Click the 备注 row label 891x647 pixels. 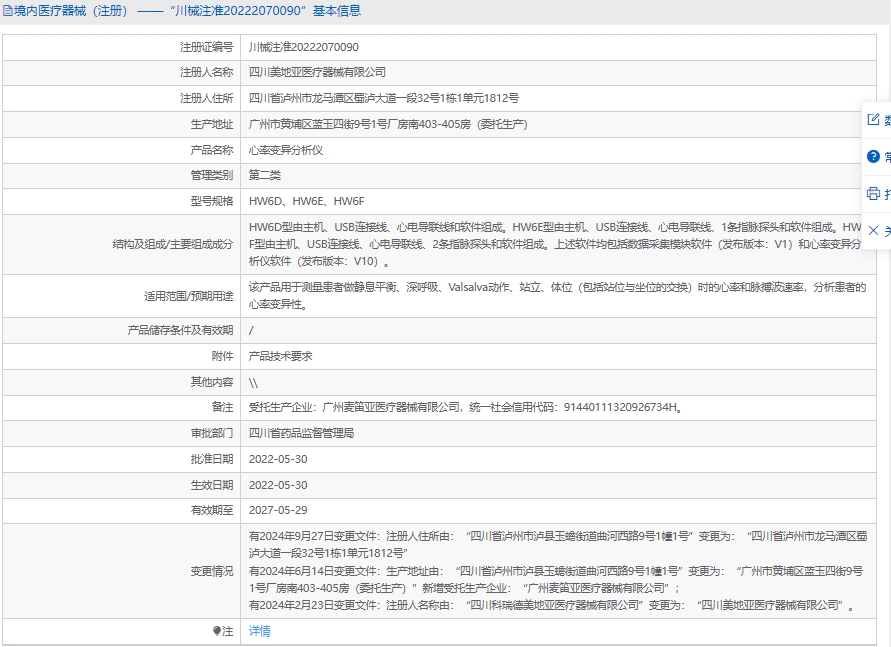click(x=222, y=407)
